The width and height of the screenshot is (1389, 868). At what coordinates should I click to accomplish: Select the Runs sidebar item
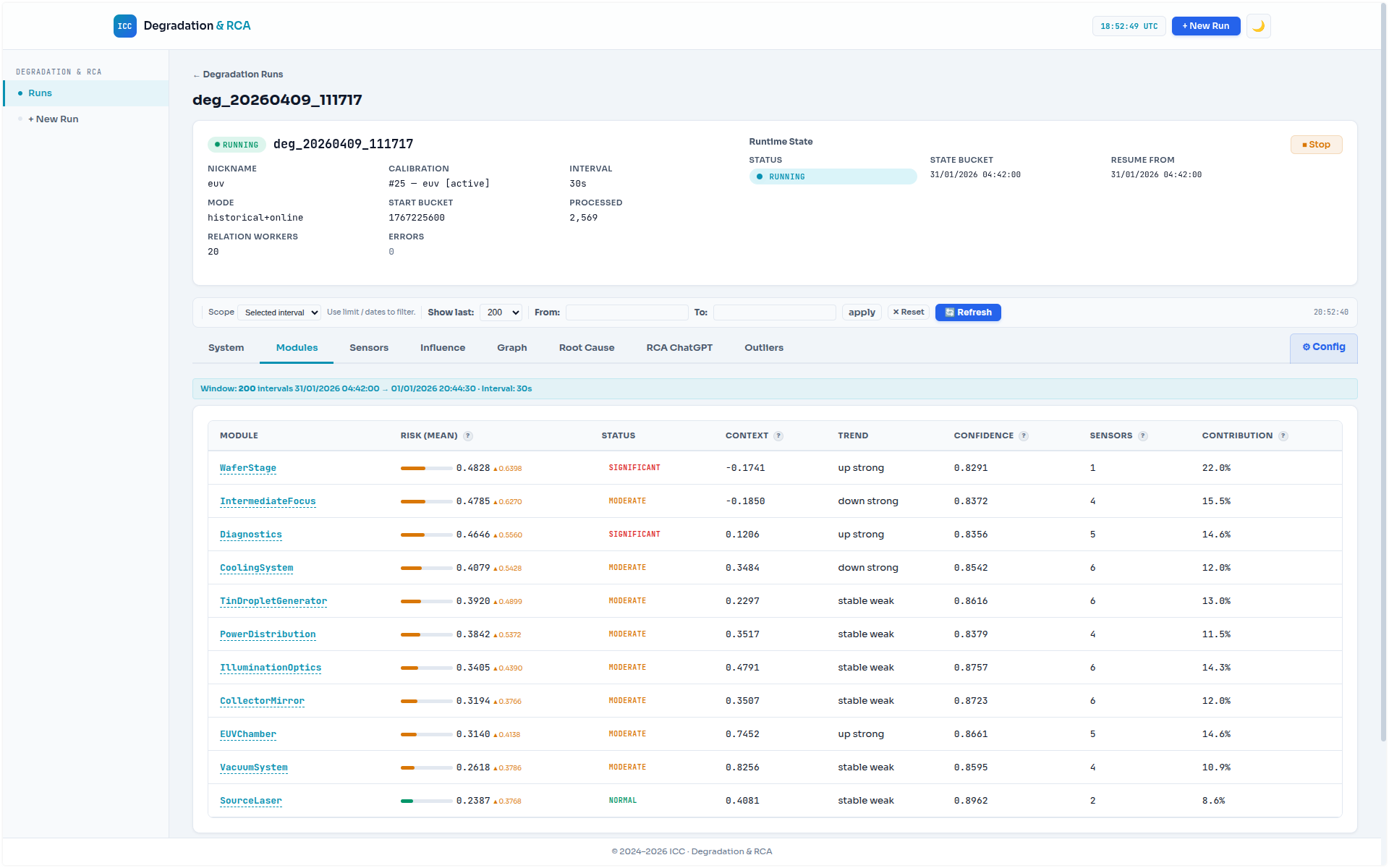point(41,93)
